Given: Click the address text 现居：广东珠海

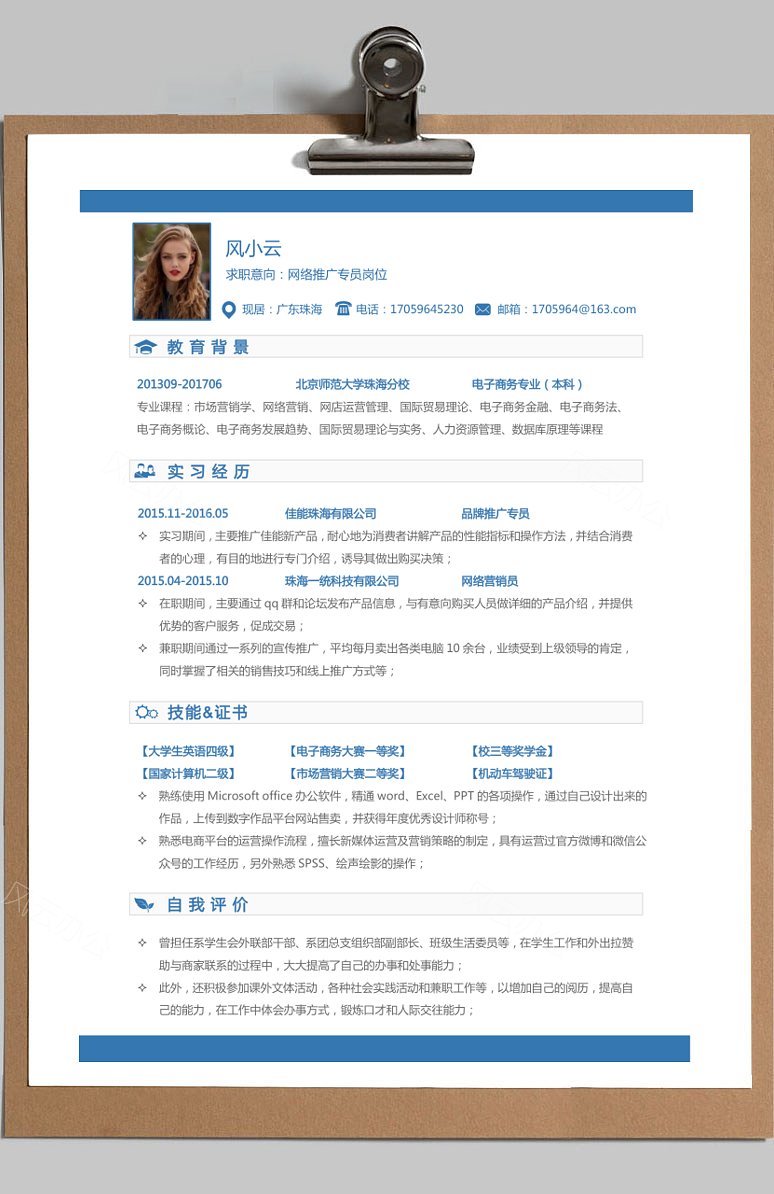Looking at the screenshot, I should tap(282, 309).
